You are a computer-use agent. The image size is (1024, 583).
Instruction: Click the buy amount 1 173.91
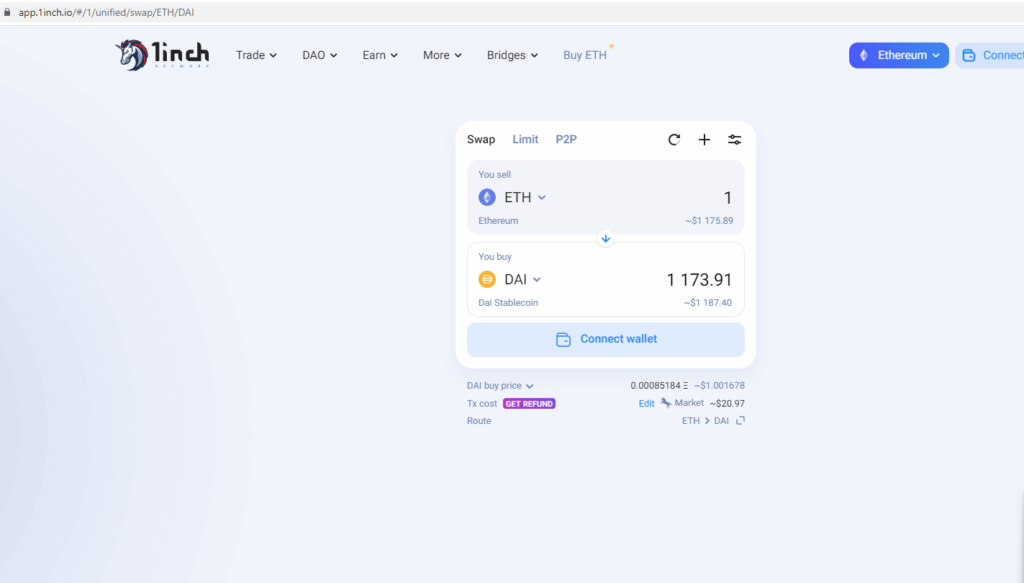[699, 280]
